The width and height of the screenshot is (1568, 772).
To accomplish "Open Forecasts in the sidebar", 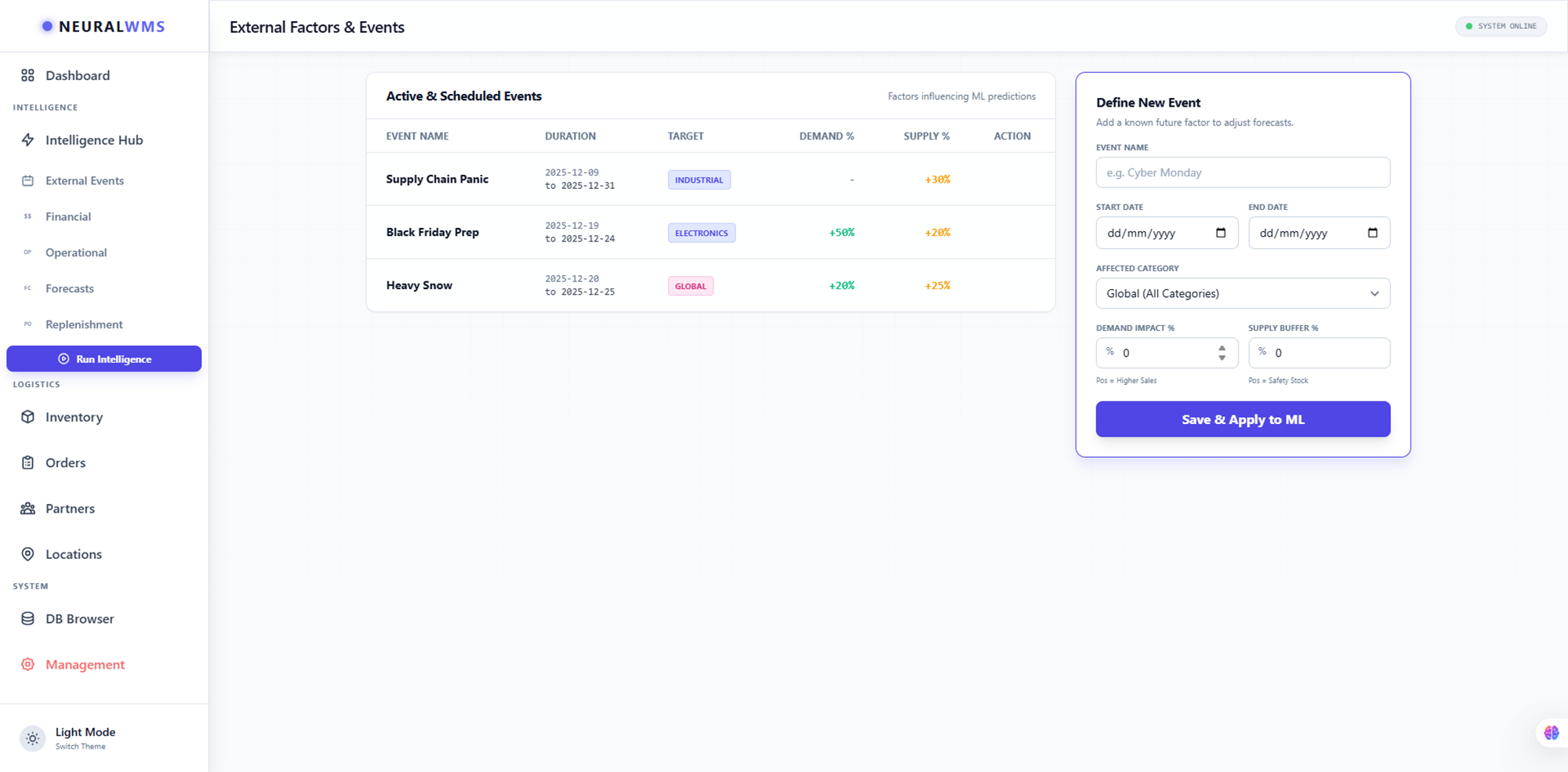I will [x=70, y=288].
